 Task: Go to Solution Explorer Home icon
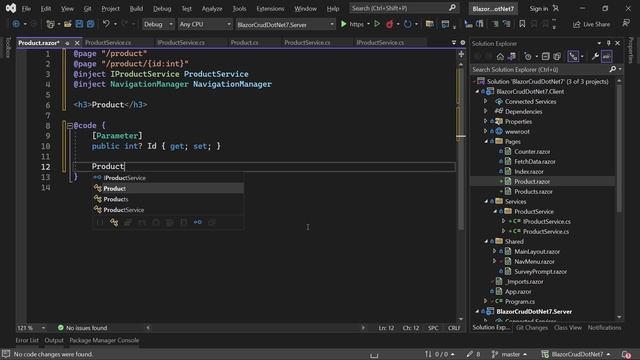[x=500, y=56]
